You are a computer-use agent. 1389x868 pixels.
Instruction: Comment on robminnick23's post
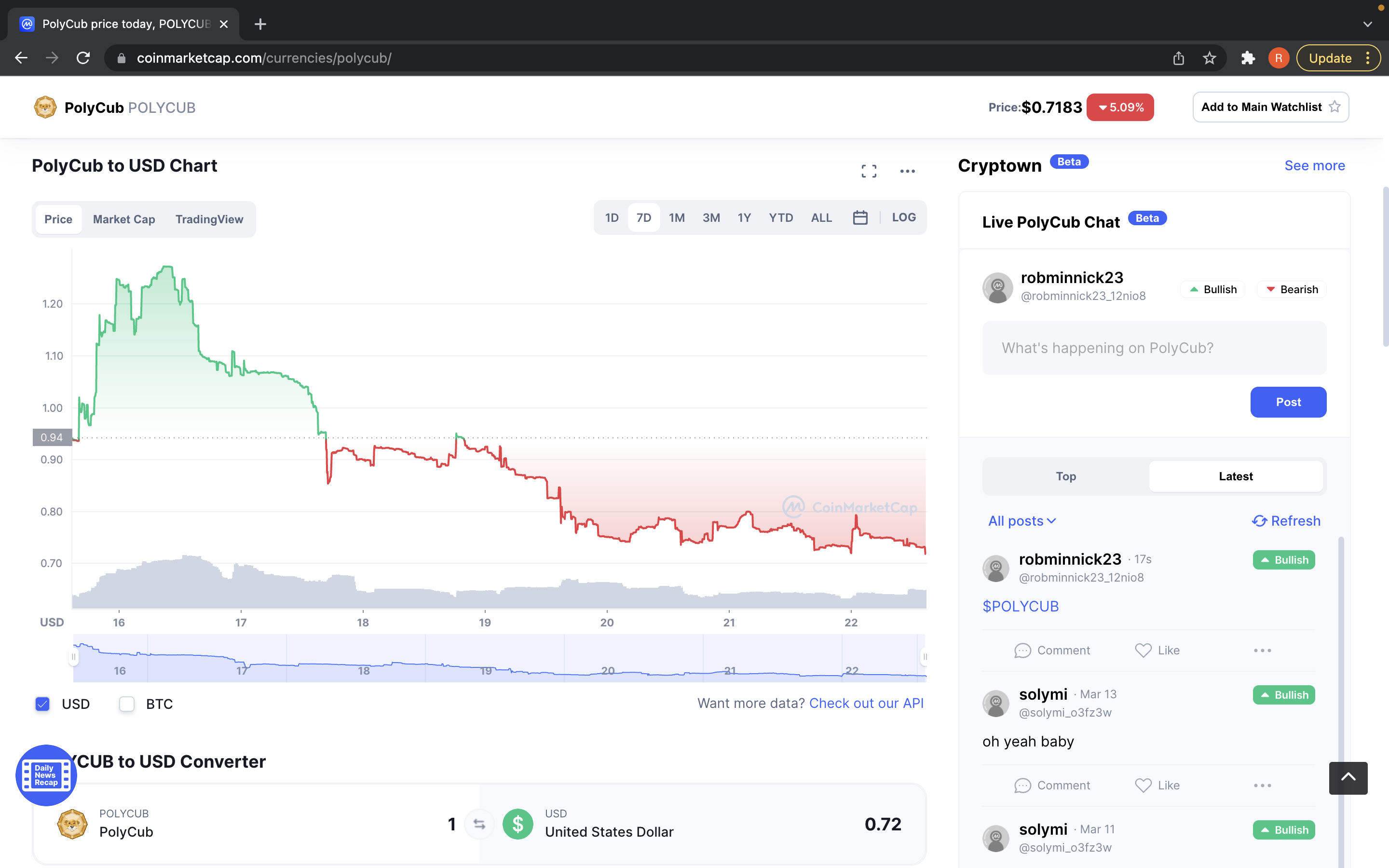[1052, 651]
